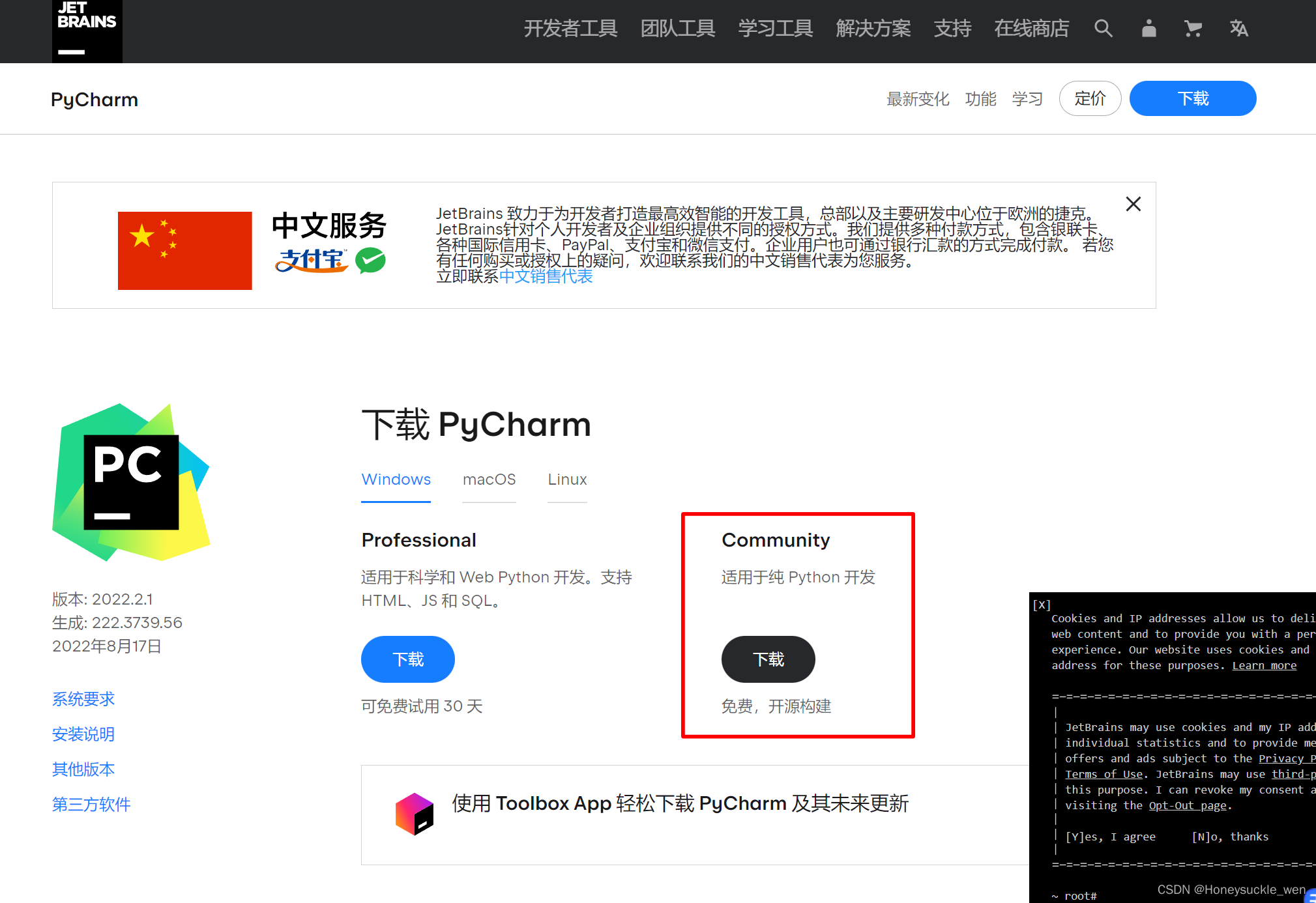This screenshot has width=1316, height=903.
Task: Switch to the Linux download tab
Action: click(566, 480)
